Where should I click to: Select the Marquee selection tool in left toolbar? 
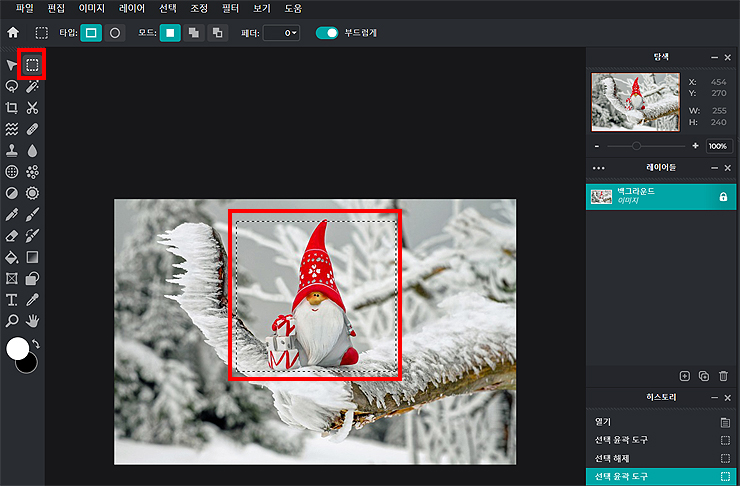click(x=32, y=65)
